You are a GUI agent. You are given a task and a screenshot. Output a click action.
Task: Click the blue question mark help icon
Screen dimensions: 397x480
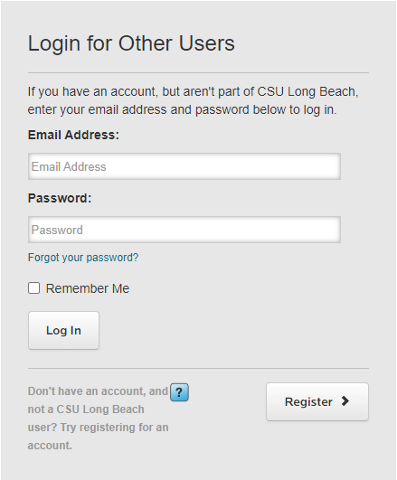179,392
